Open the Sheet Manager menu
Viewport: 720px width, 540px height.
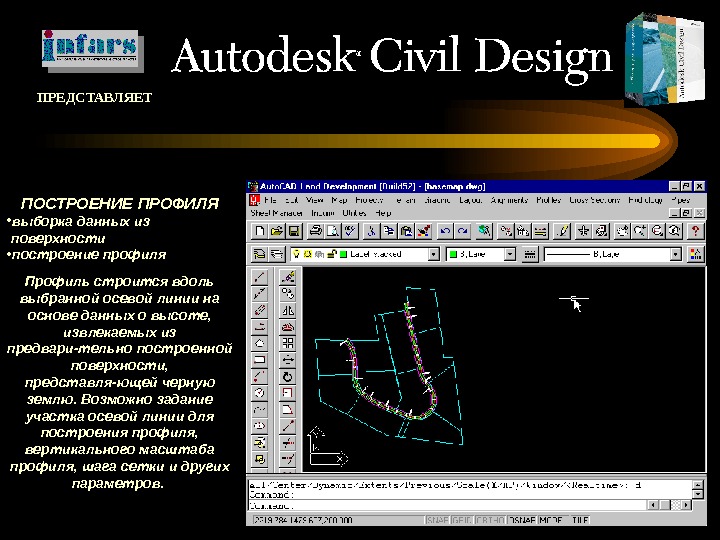pyautogui.click(x=276, y=213)
